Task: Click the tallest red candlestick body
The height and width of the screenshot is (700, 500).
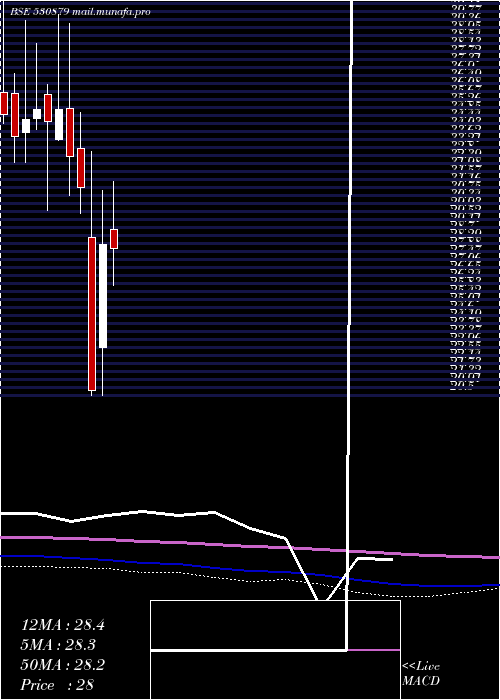Action: (92, 314)
